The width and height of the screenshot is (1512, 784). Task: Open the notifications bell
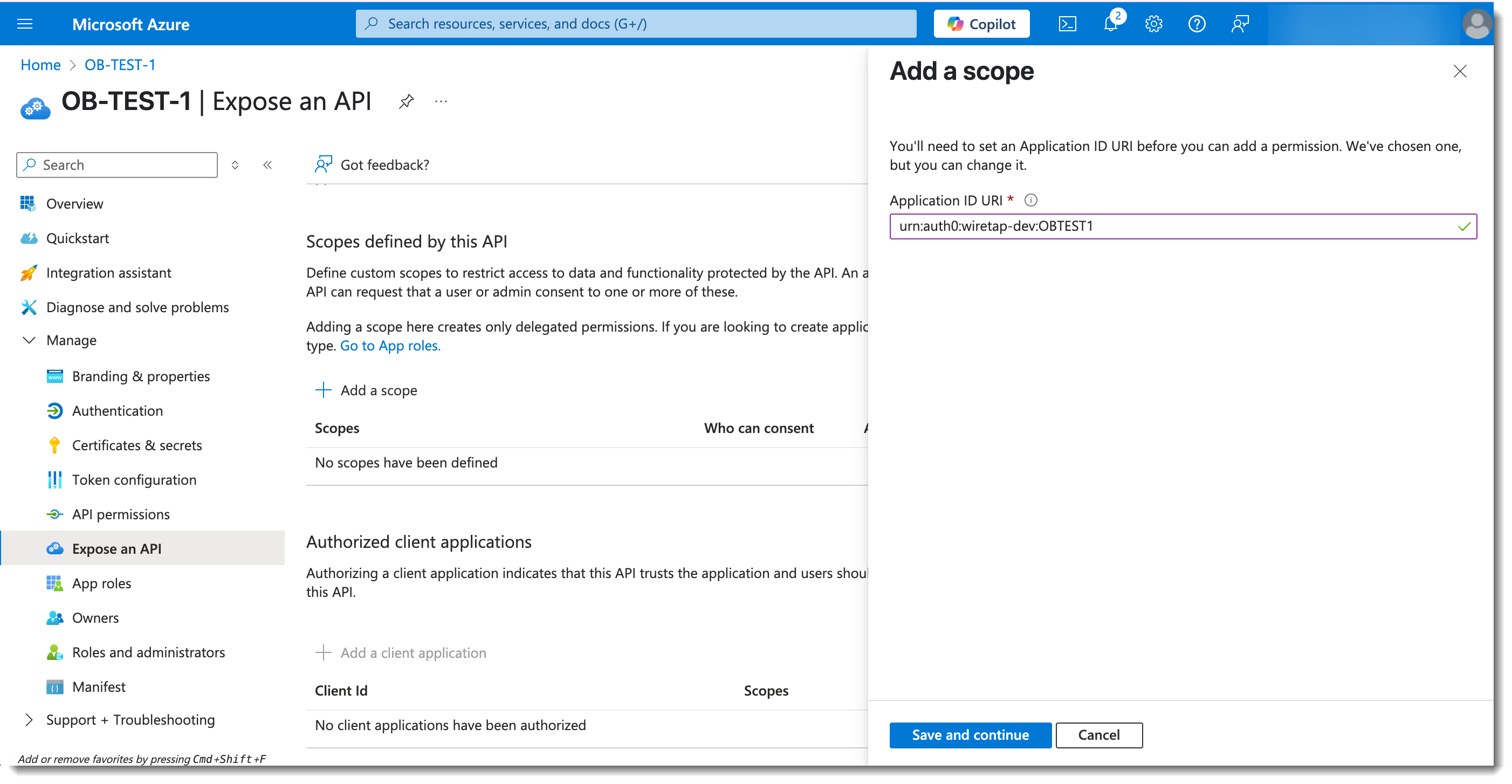coord(1110,24)
